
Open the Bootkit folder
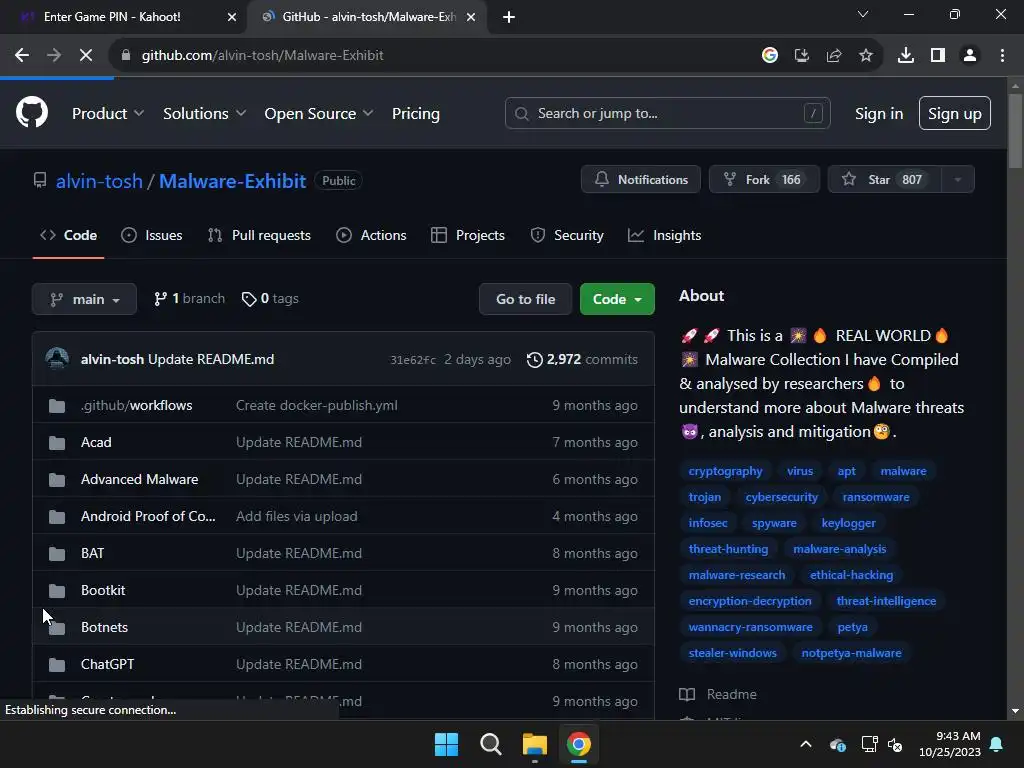pyautogui.click(x=103, y=590)
